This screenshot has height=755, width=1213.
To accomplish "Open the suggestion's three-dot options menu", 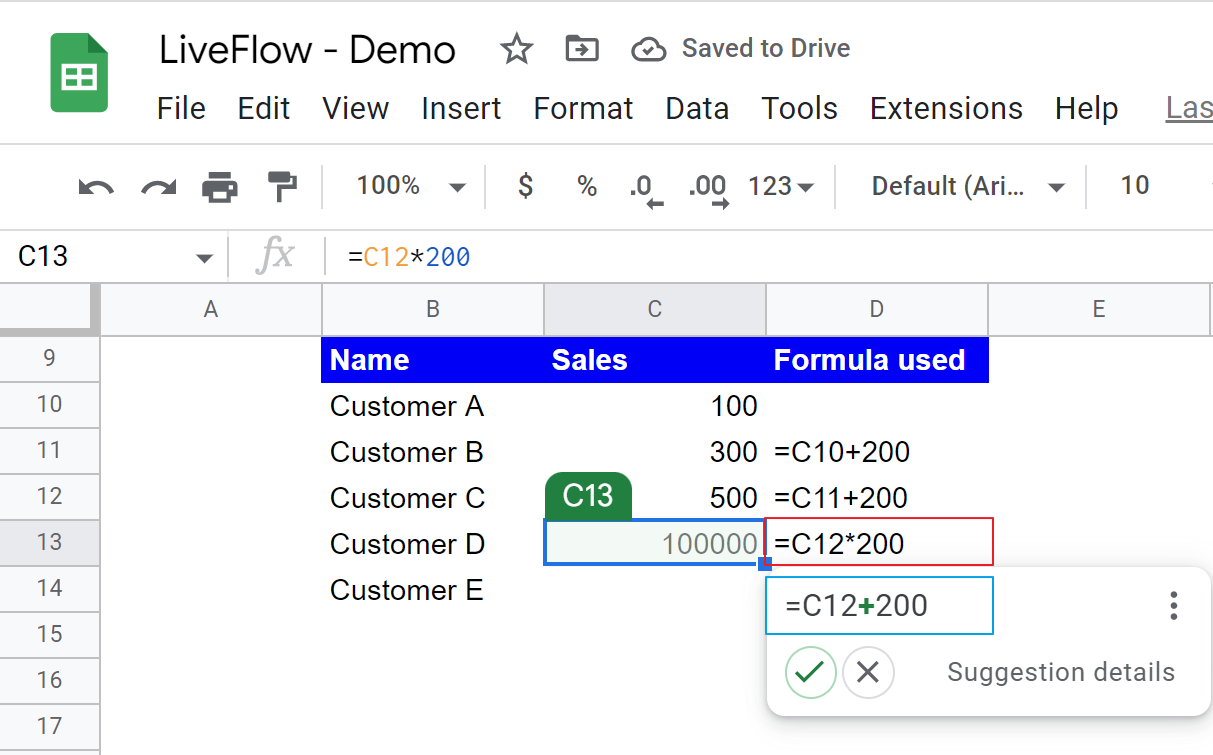I will click(1174, 605).
